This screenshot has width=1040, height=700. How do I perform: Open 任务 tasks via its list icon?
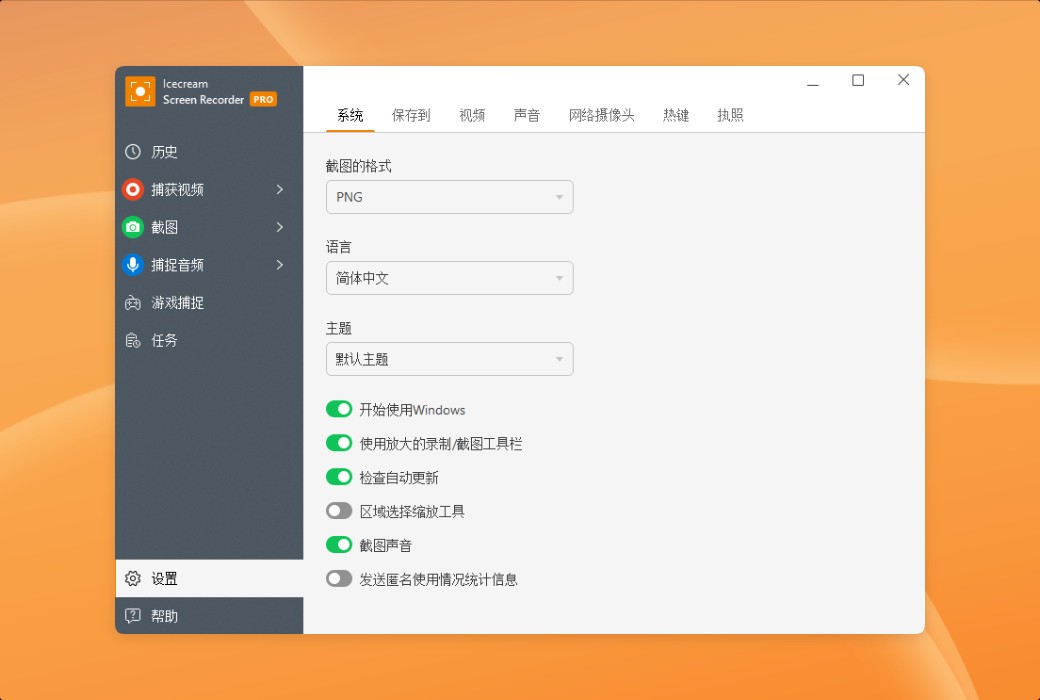click(x=132, y=340)
